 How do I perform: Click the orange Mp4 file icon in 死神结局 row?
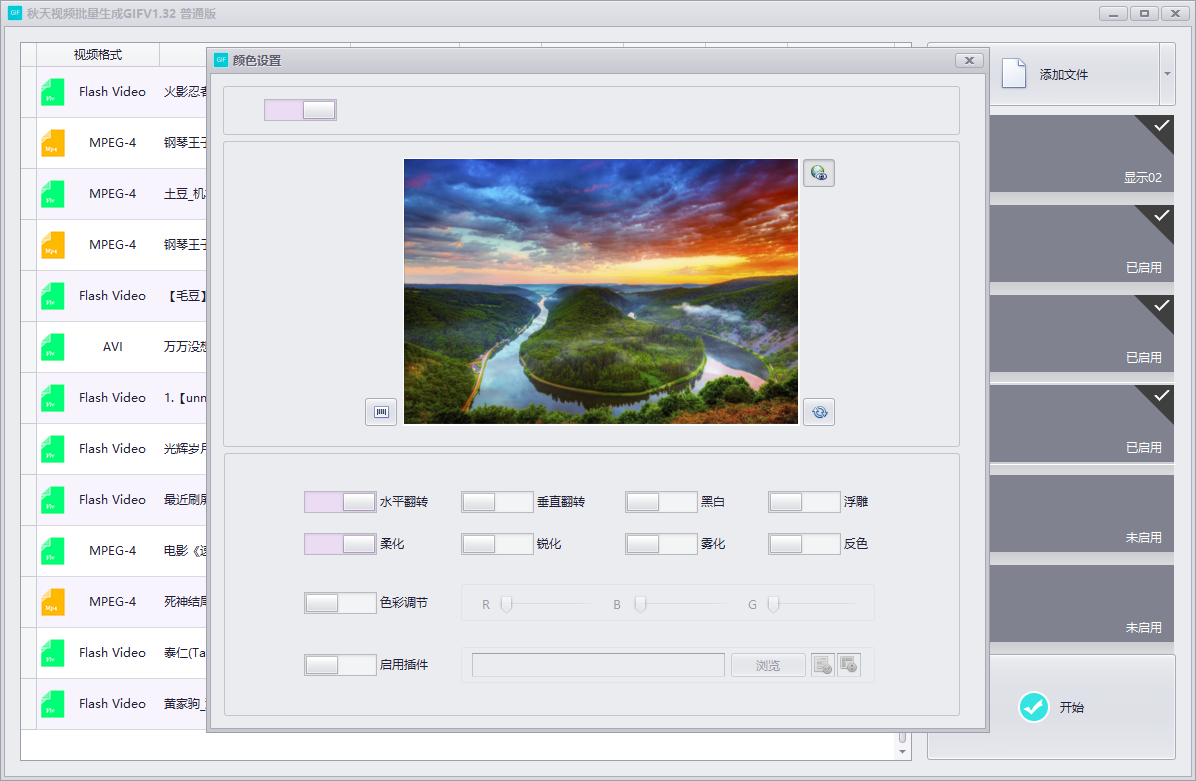[53, 603]
